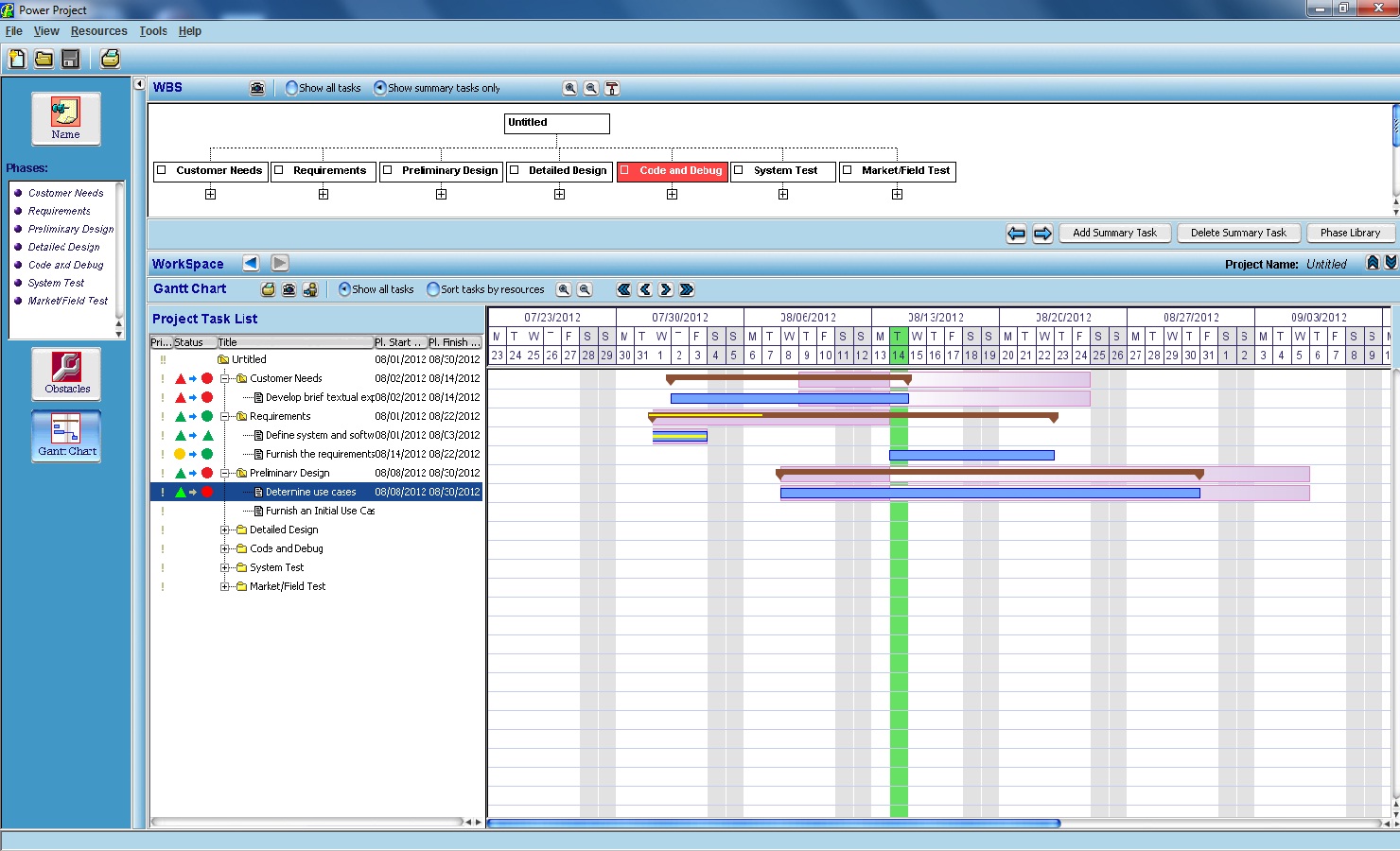1400x851 pixels.
Task: Select 'Show summary tasks only' radio button
Action: click(380, 88)
